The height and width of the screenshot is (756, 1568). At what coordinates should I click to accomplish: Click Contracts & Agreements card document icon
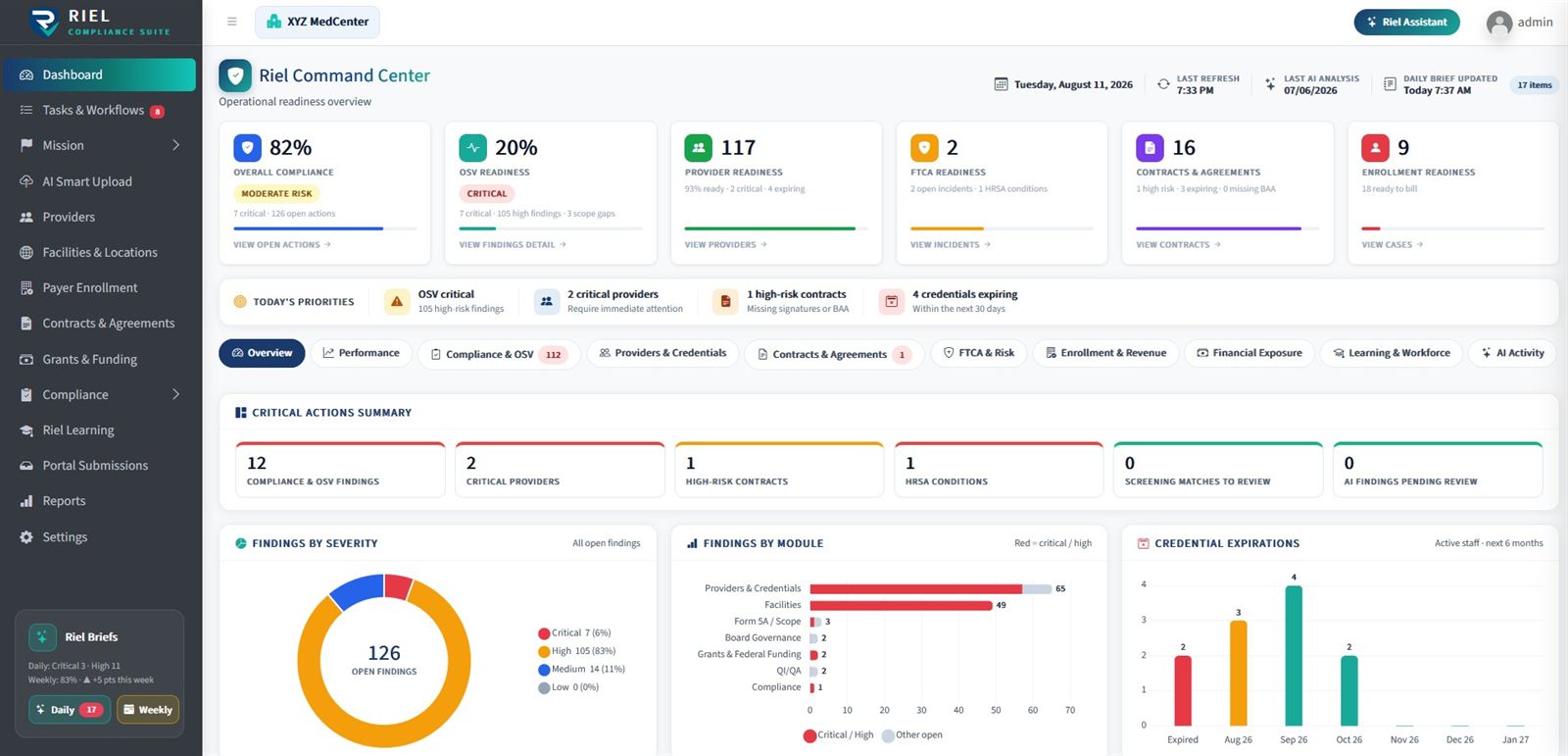coord(1150,148)
